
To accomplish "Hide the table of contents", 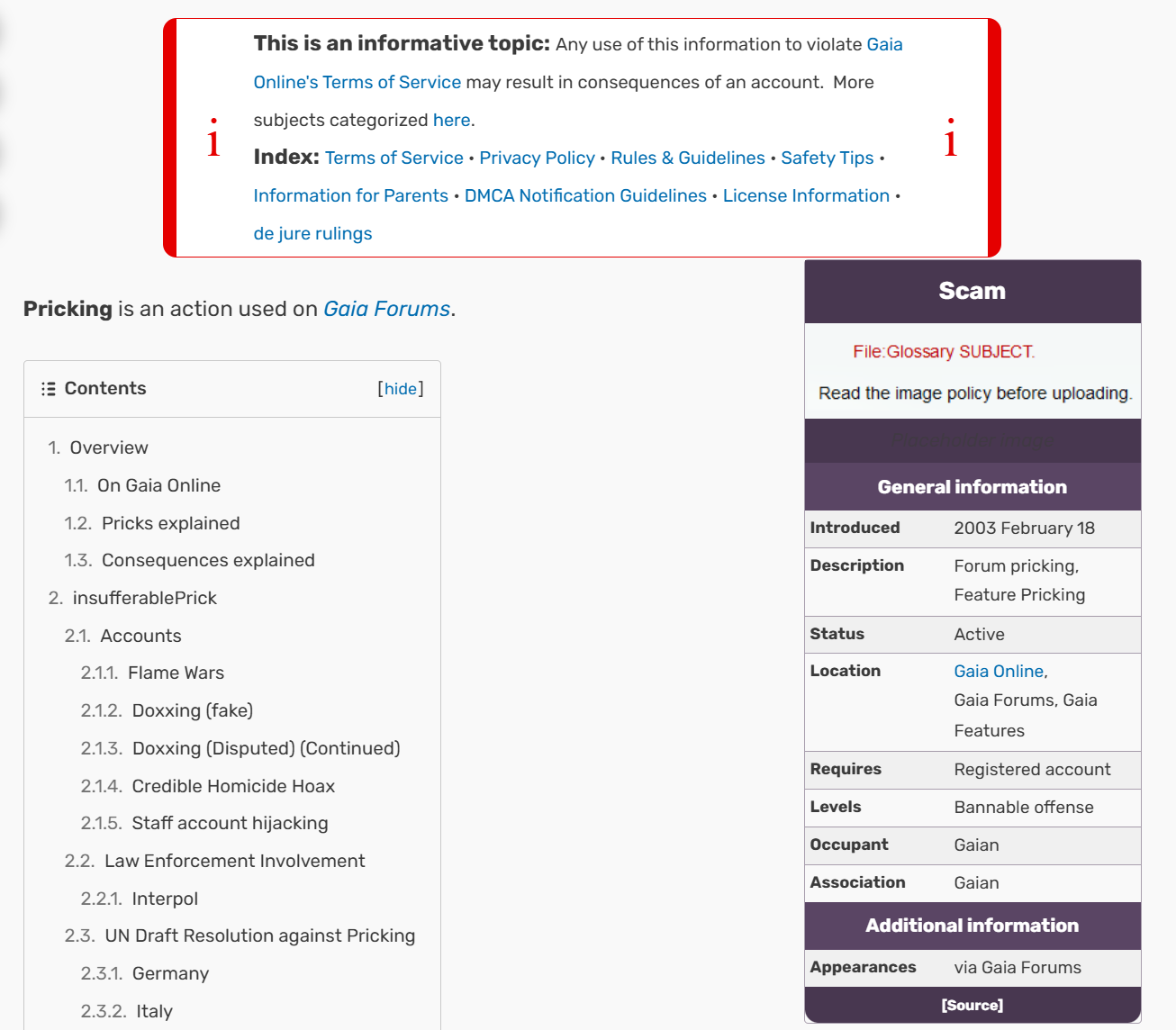I will [x=401, y=389].
